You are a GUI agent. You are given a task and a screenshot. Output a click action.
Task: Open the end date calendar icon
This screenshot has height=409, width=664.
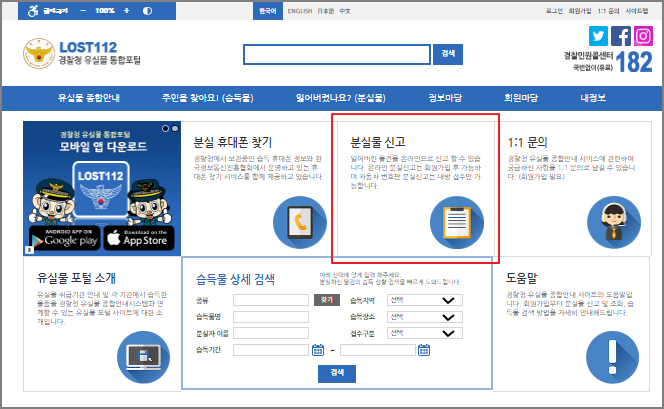point(424,350)
